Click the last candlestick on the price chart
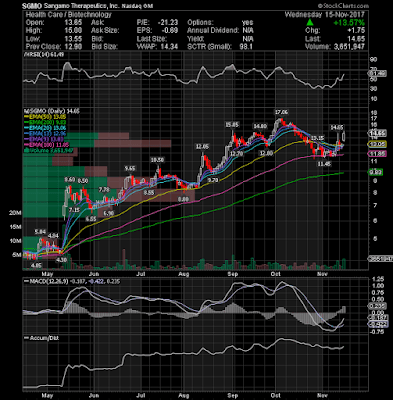Image resolution: width=393 pixels, height=400 pixels. point(344,136)
